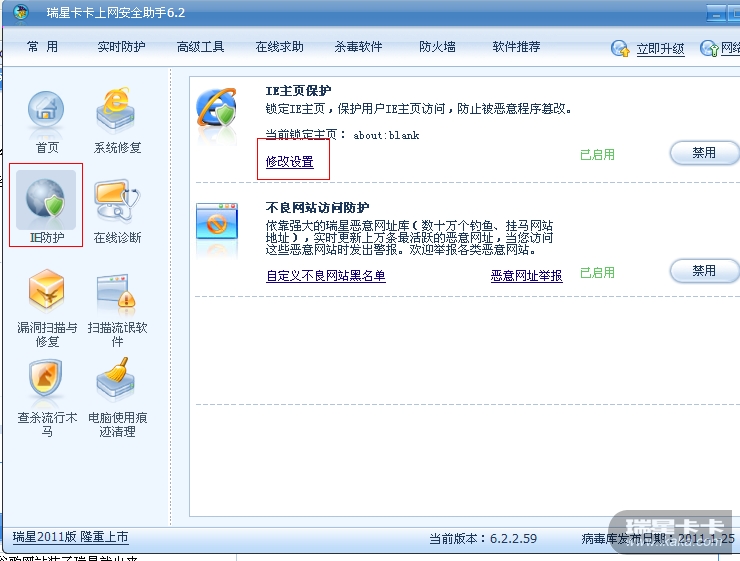This screenshot has height=561, width=740.
Task: Click the IE主页保护 IE shield icon
Action: point(217,108)
